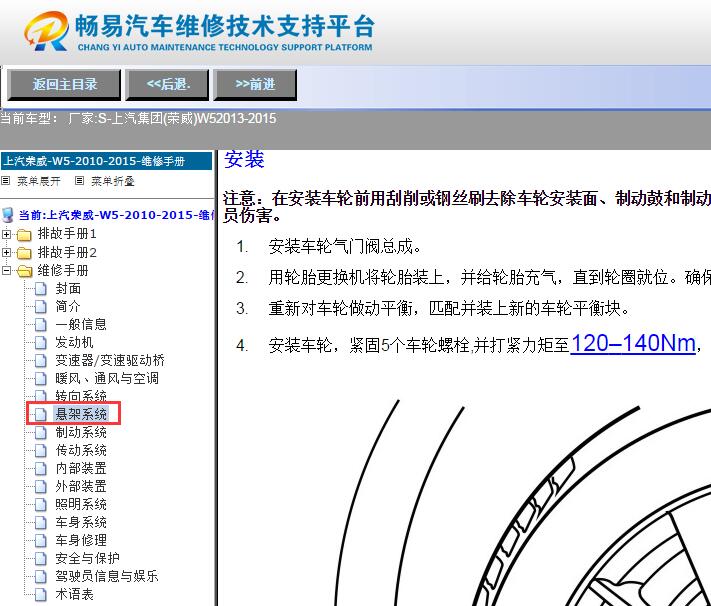711x606 pixels.
Task: Click the document icon next to 安全与保护
Action: pyautogui.click(x=40, y=559)
